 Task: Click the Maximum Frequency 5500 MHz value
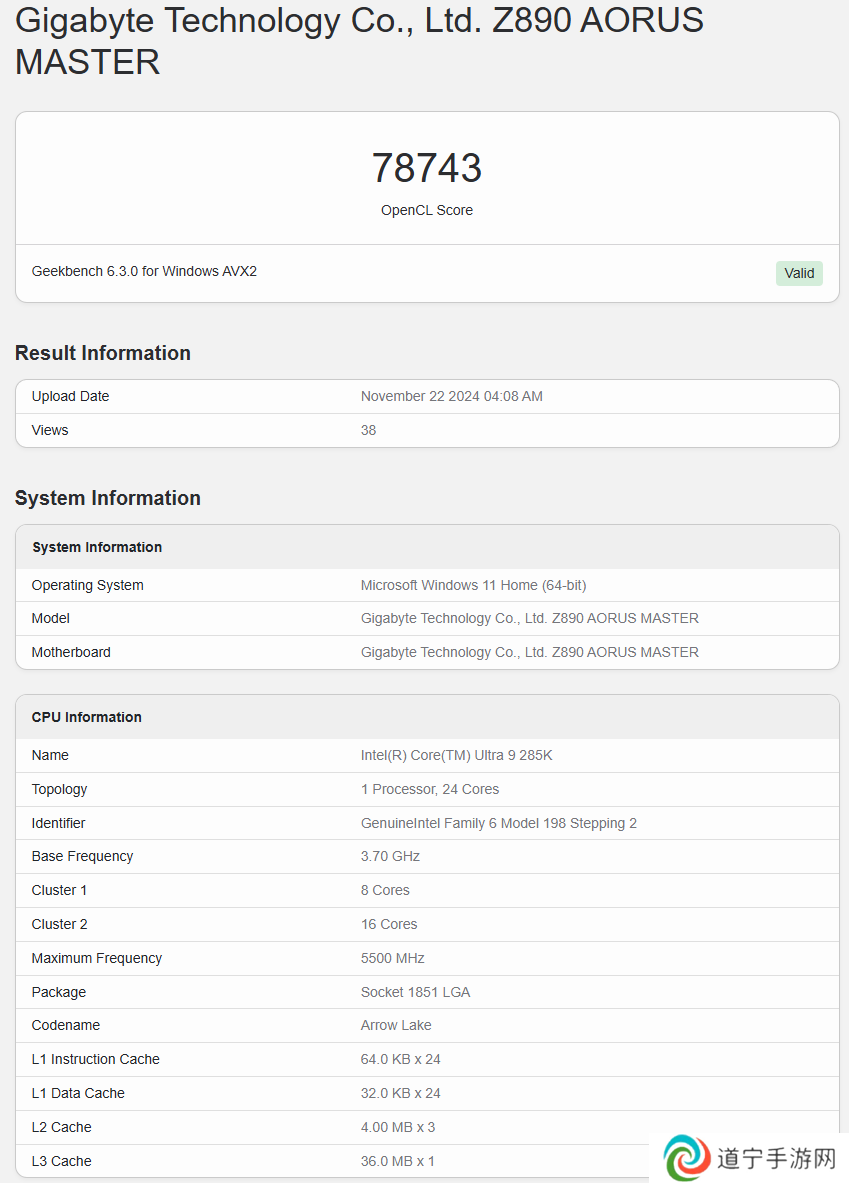[392, 958]
